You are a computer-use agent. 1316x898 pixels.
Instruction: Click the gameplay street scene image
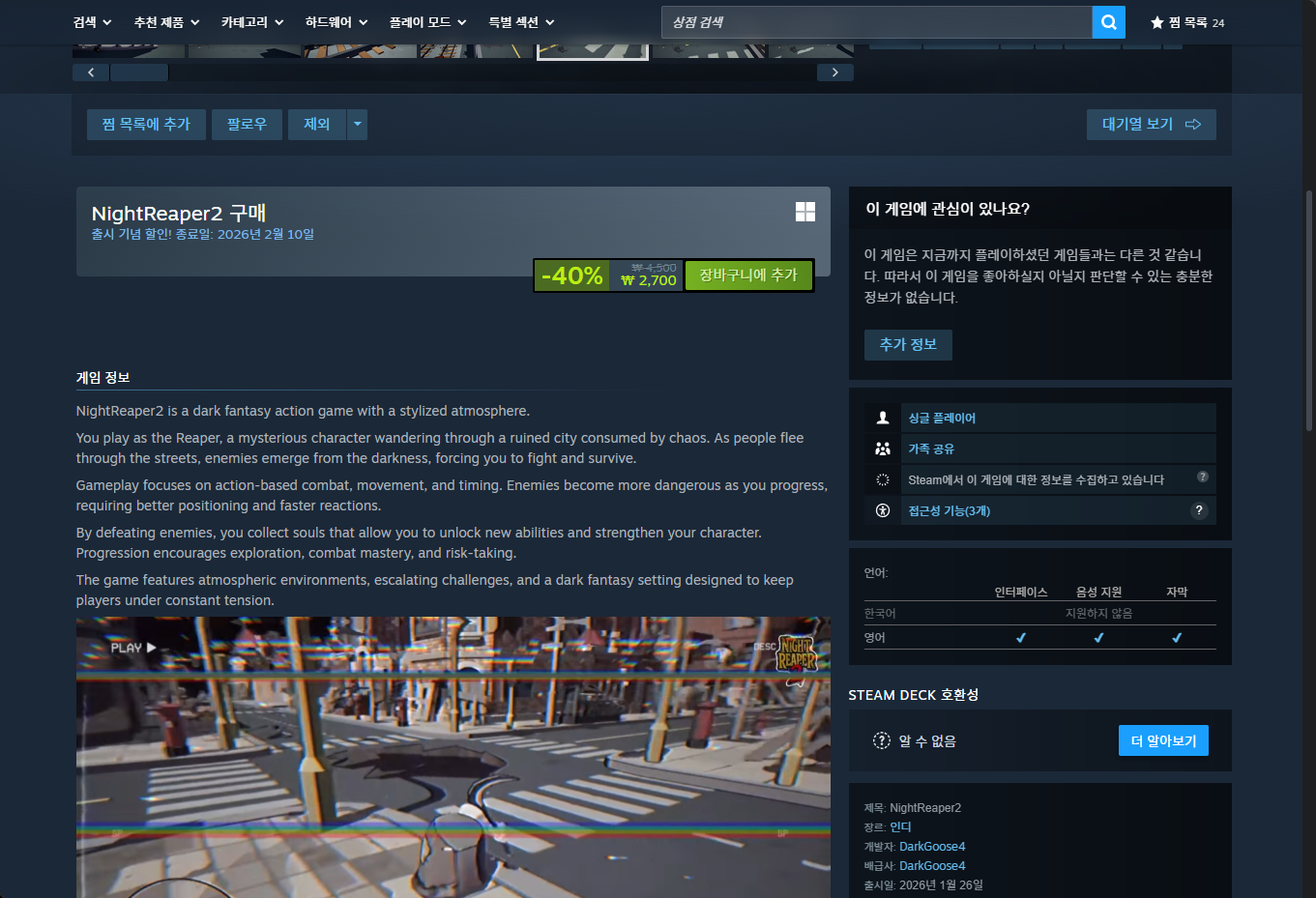click(453, 757)
